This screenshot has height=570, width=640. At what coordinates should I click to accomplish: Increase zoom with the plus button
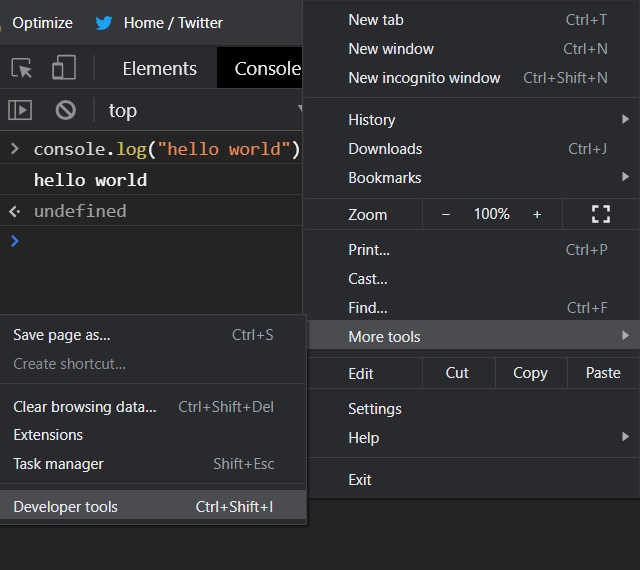(x=537, y=214)
